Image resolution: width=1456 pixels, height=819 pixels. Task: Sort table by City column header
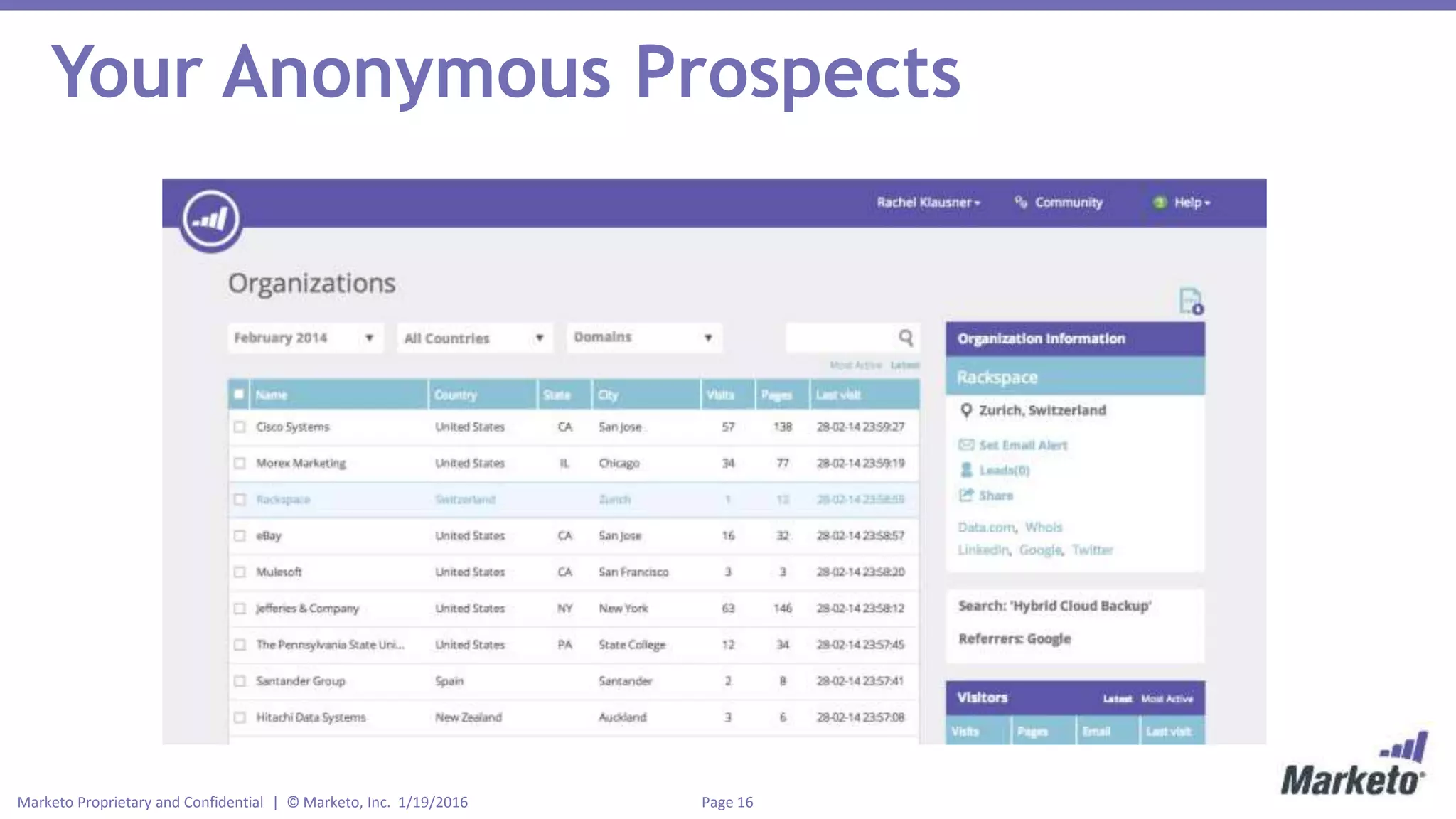(646, 395)
